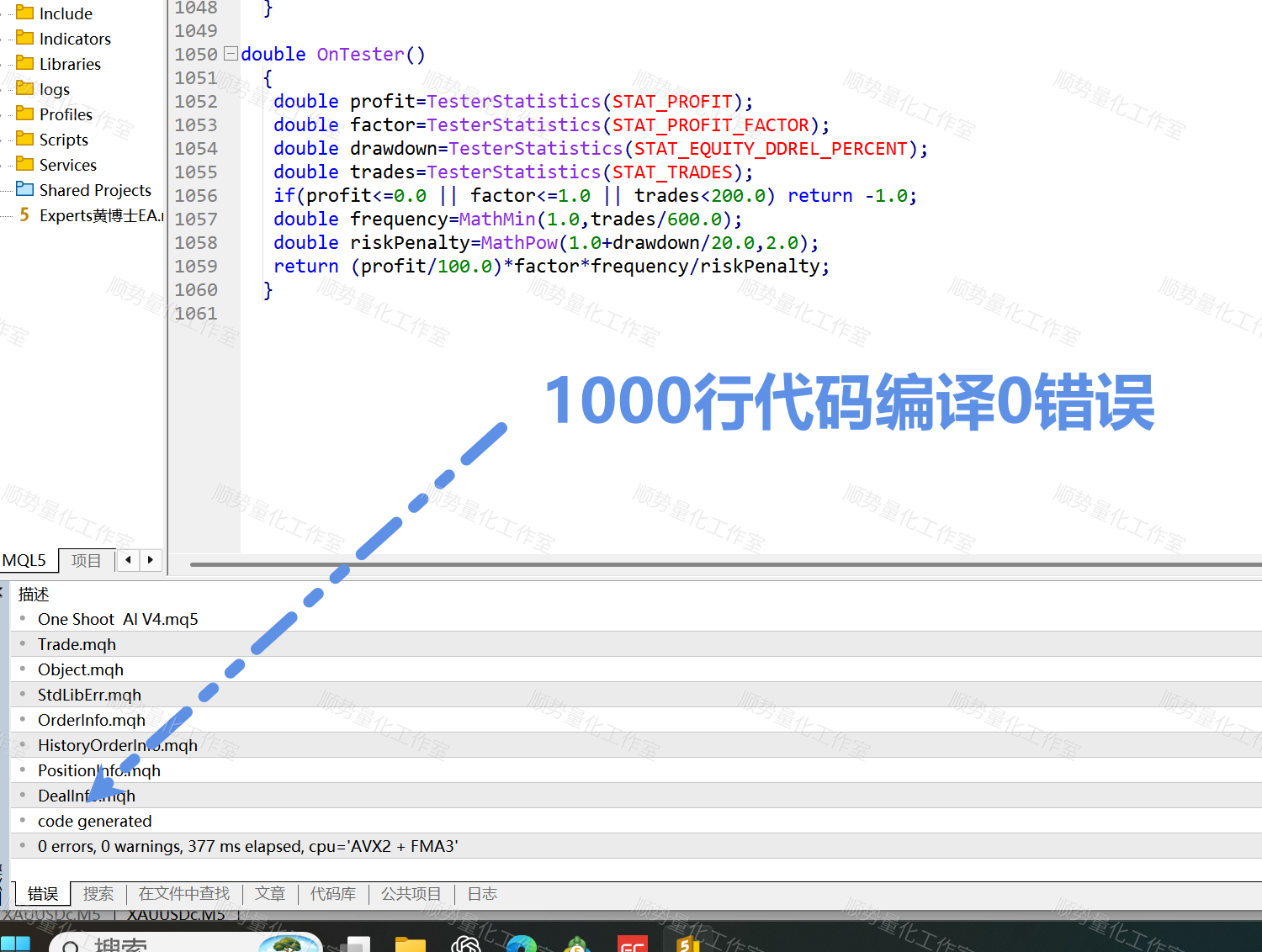Open the 搜索 tab in the toolbox
The width and height of the screenshot is (1262, 952).
(x=98, y=894)
